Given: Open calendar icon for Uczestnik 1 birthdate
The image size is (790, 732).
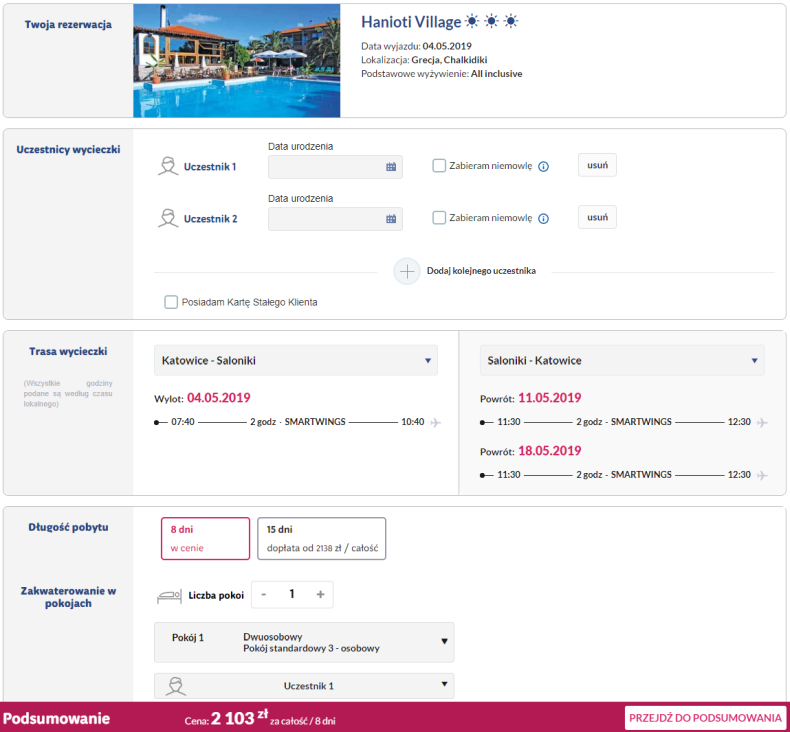Looking at the screenshot, I should pos(391,167).
